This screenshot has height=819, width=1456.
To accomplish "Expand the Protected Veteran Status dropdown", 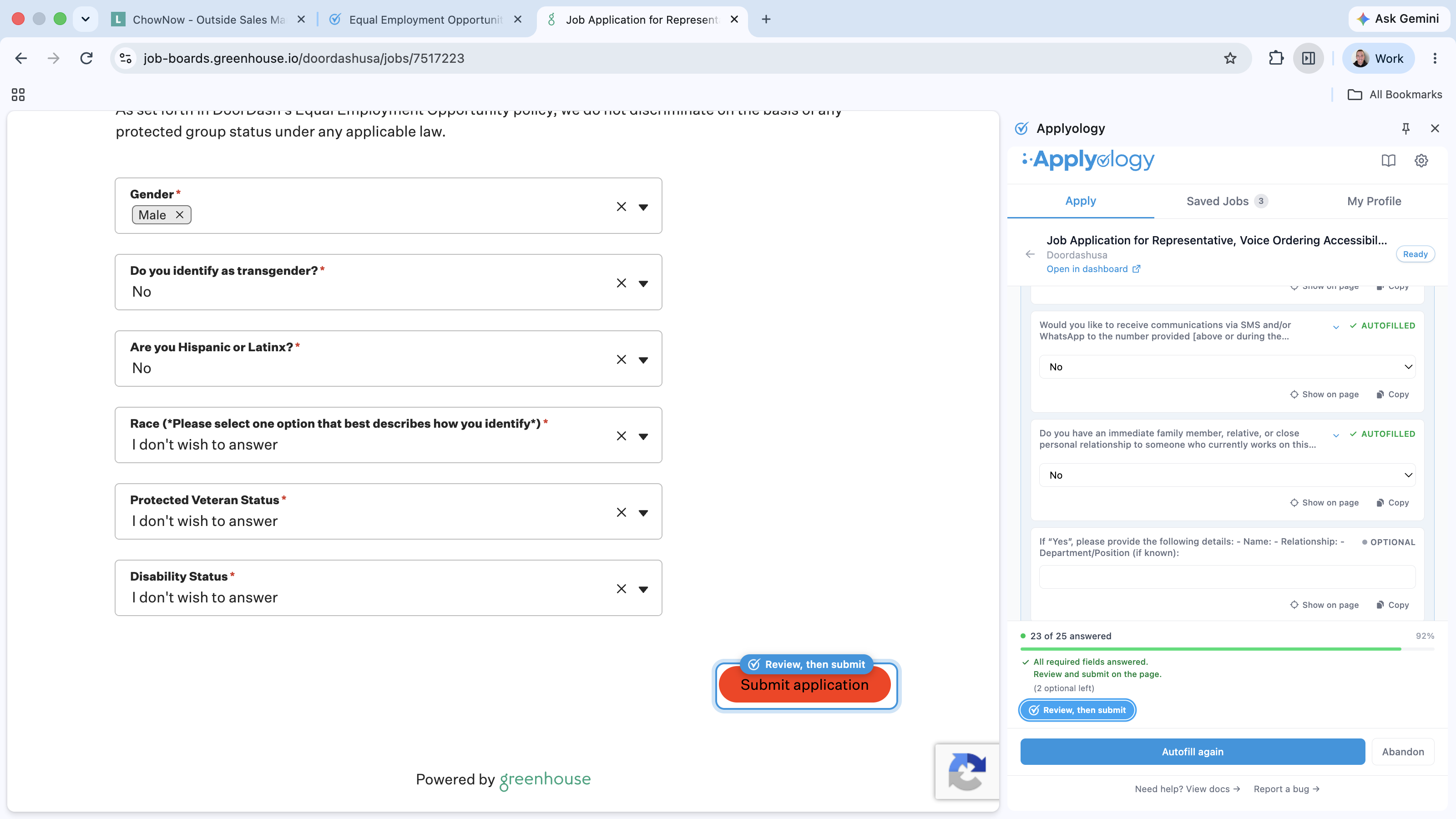I will point(643,513).
